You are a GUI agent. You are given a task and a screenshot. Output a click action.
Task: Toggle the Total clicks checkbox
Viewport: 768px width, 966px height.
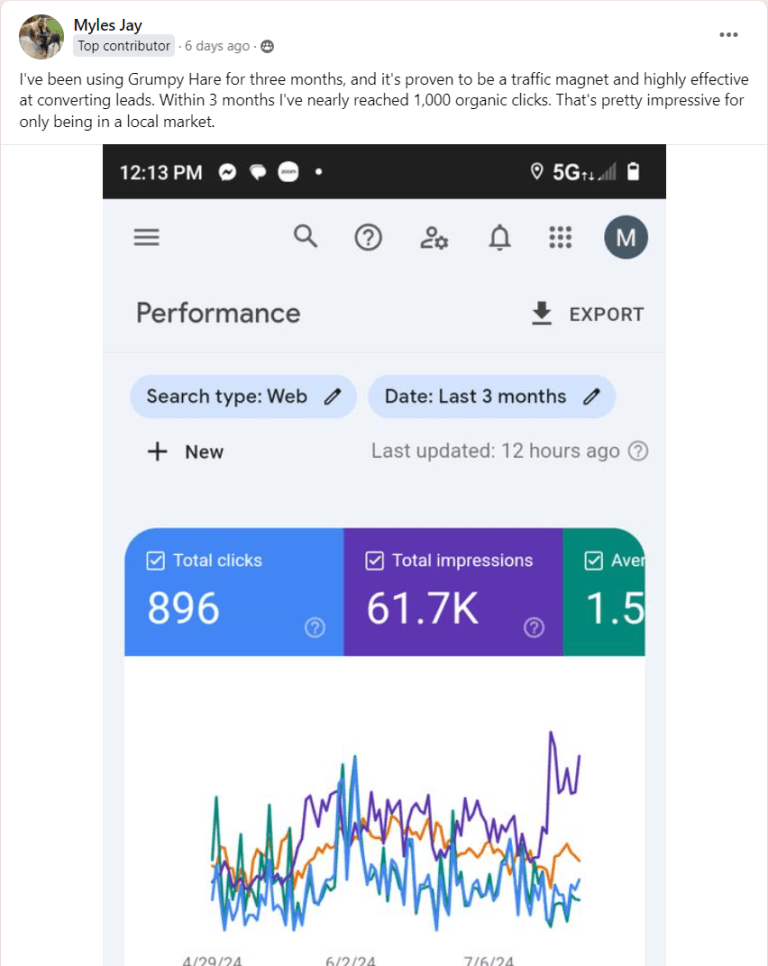[x=155, y=561]
